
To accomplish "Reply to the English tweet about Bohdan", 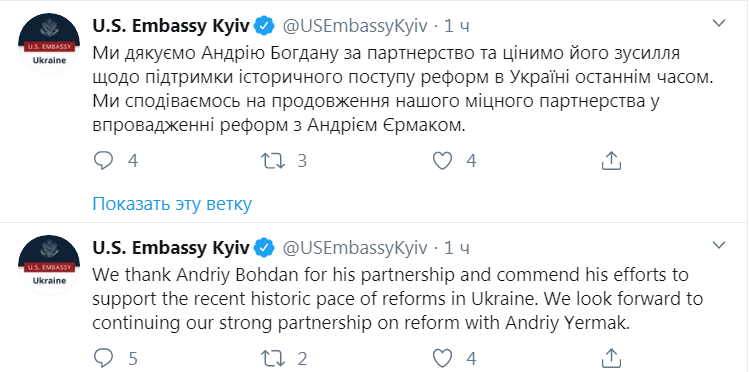I will (103, 358).
